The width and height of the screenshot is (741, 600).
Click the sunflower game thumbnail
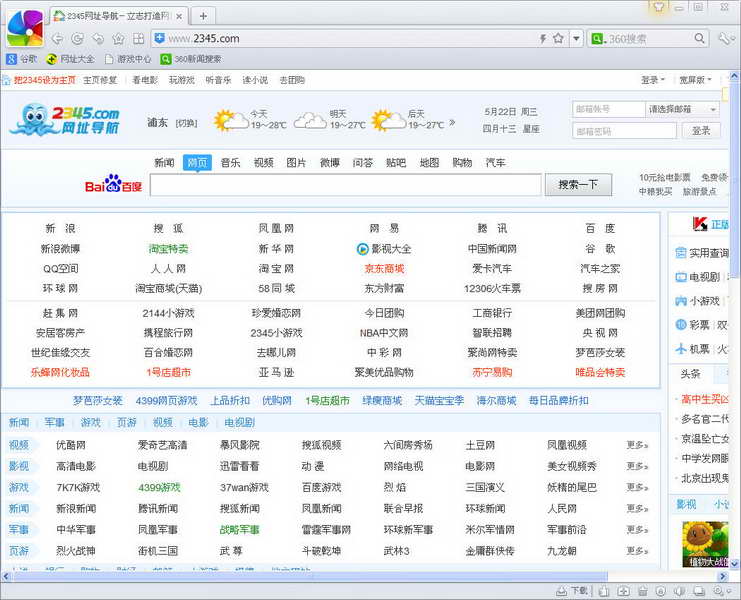[x=705, y=544]
